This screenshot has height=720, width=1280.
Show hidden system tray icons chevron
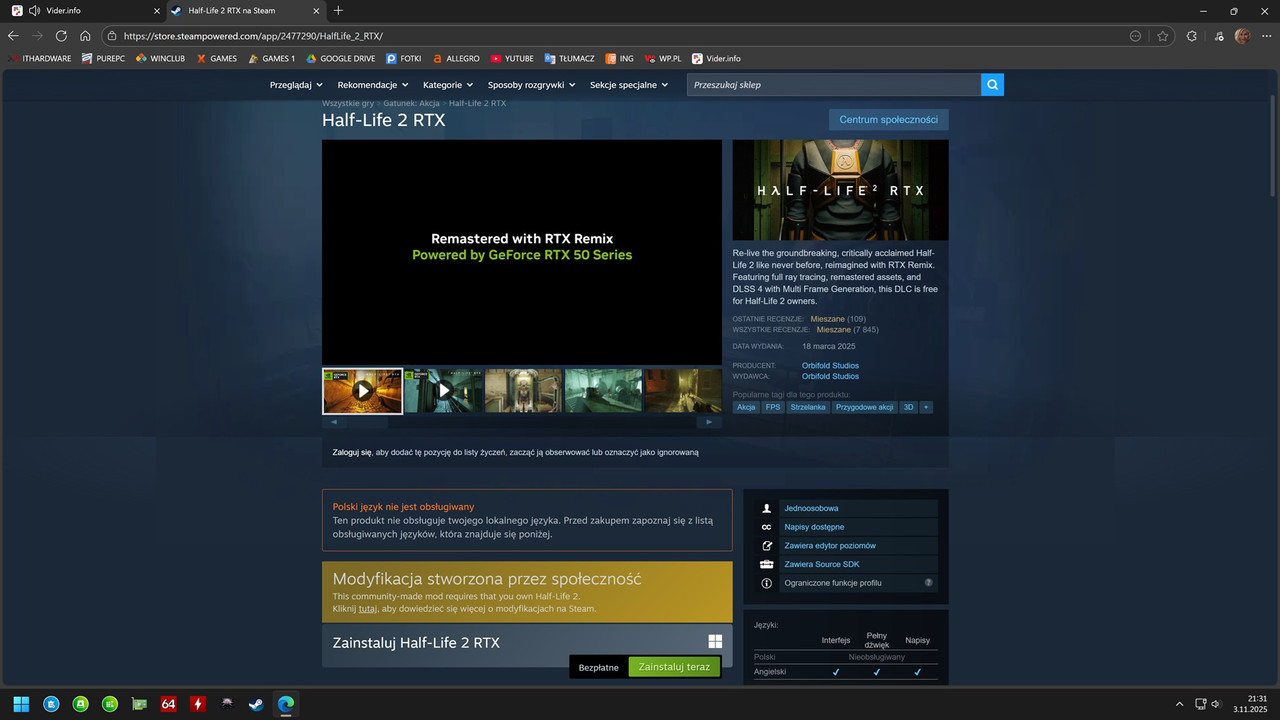[1179, 703]
